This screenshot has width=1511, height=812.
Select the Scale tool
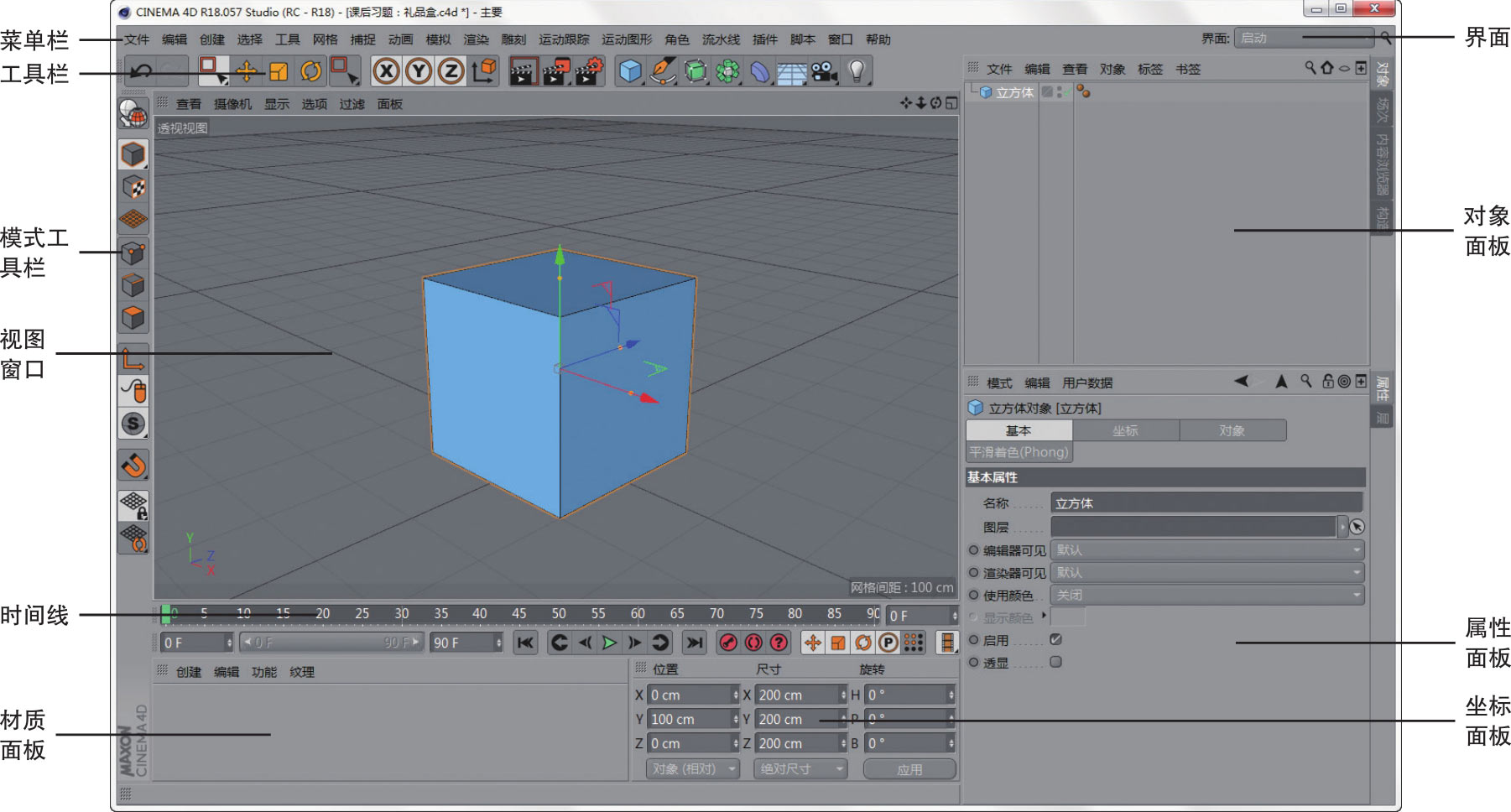click(x=279, y=71)
